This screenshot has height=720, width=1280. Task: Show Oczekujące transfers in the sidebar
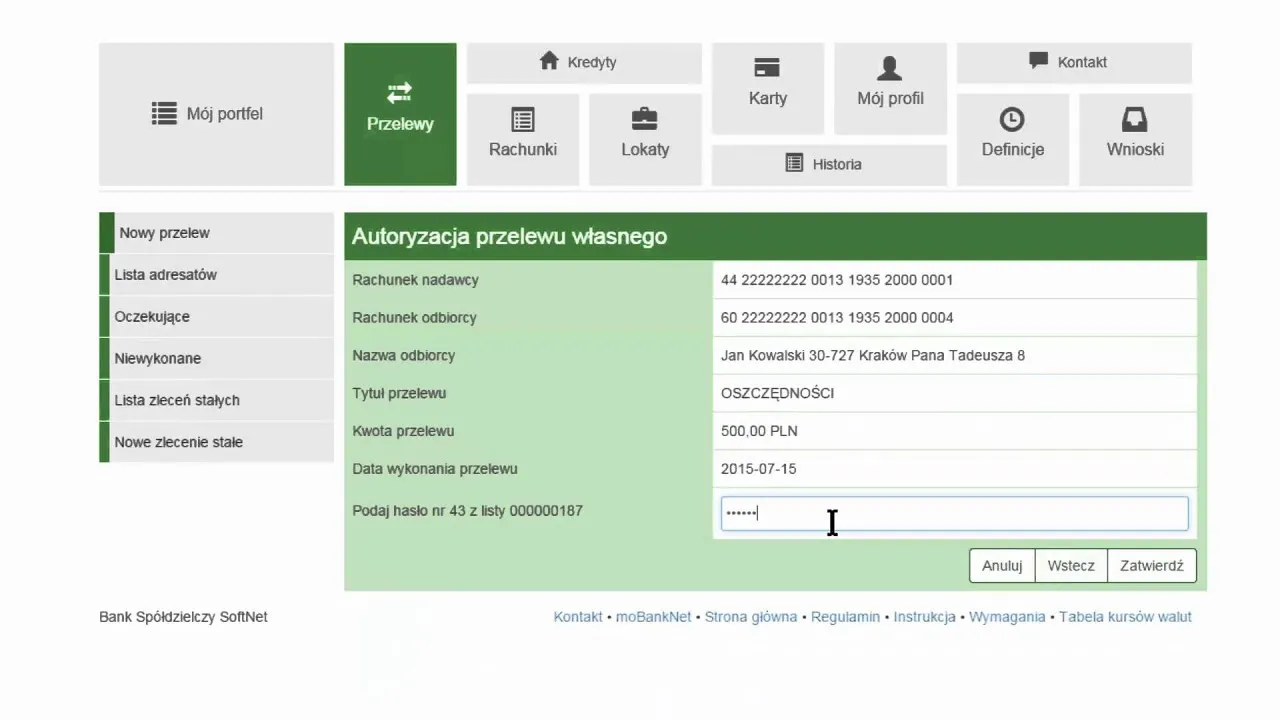(152, 317)
